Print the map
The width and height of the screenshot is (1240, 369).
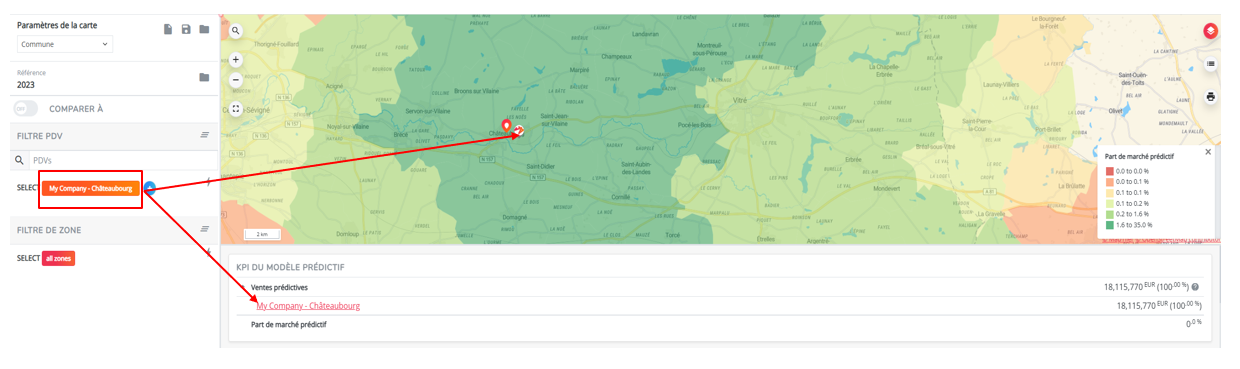(1210, 97)
